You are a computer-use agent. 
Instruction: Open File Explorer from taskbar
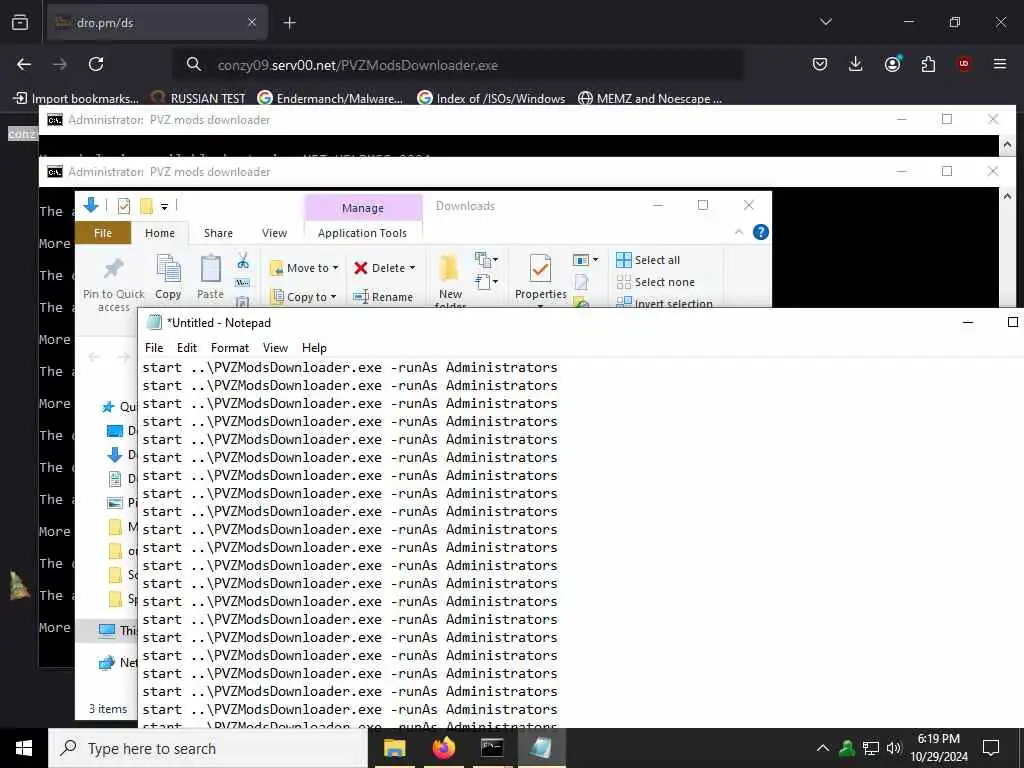(x=394, y=748)
